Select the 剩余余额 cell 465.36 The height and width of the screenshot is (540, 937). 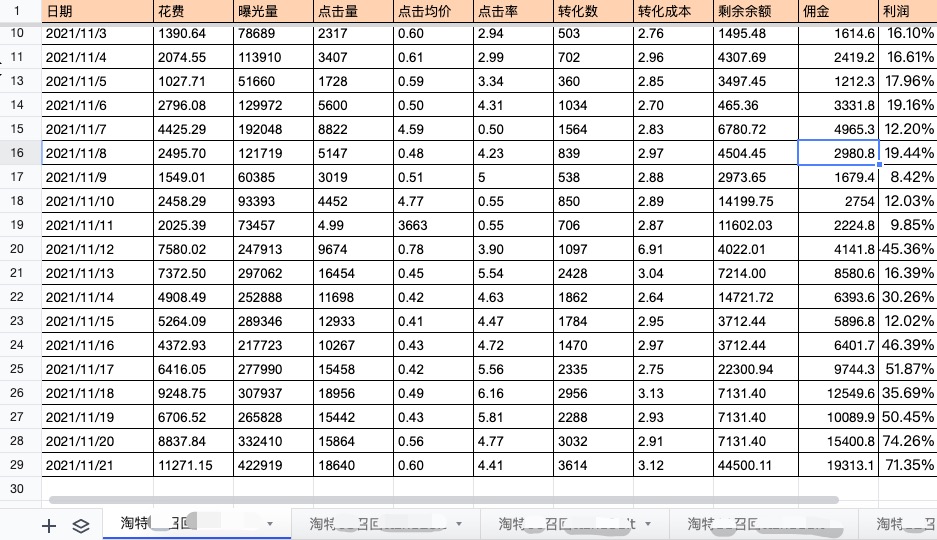756,105
